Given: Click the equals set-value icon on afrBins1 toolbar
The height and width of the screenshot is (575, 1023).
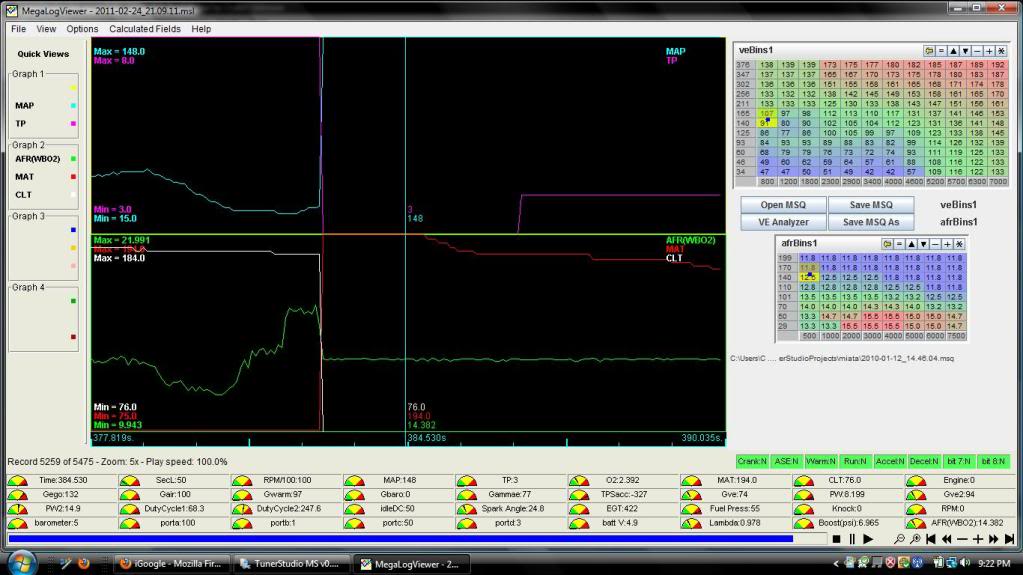Looking at the screenshot, I should (899, 244).
